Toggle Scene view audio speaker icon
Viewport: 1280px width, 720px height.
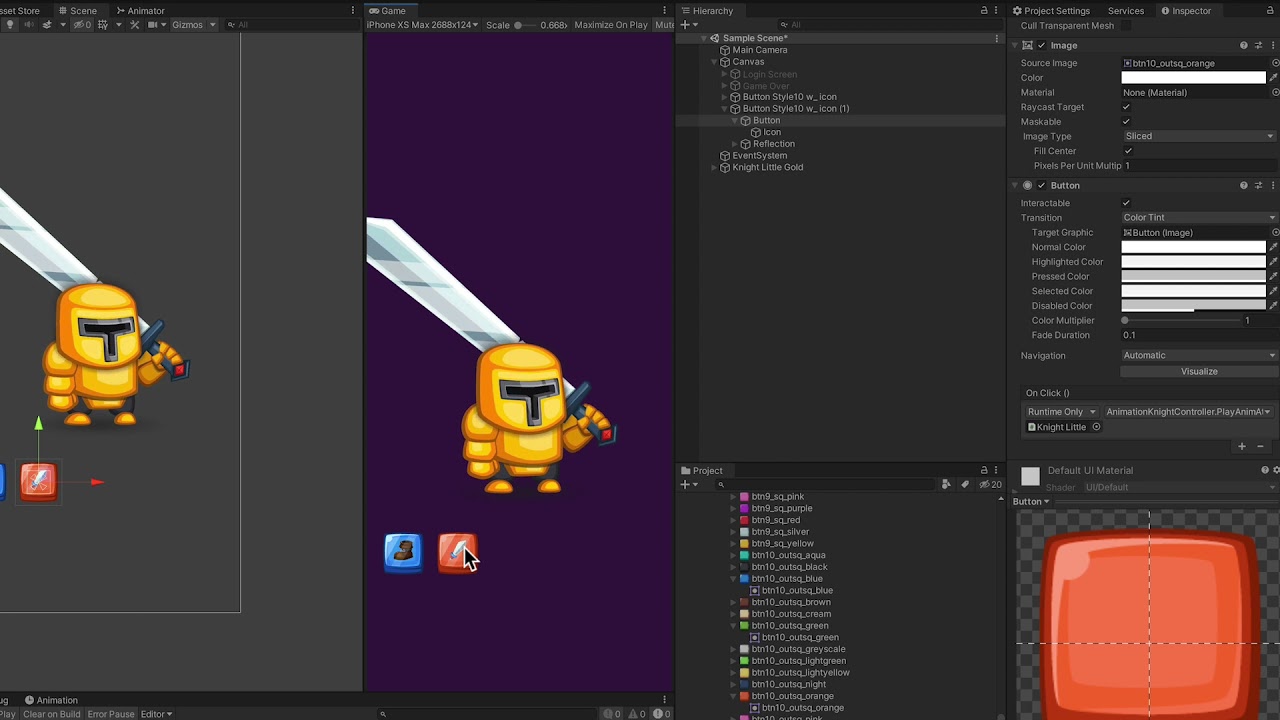point(28,25)
